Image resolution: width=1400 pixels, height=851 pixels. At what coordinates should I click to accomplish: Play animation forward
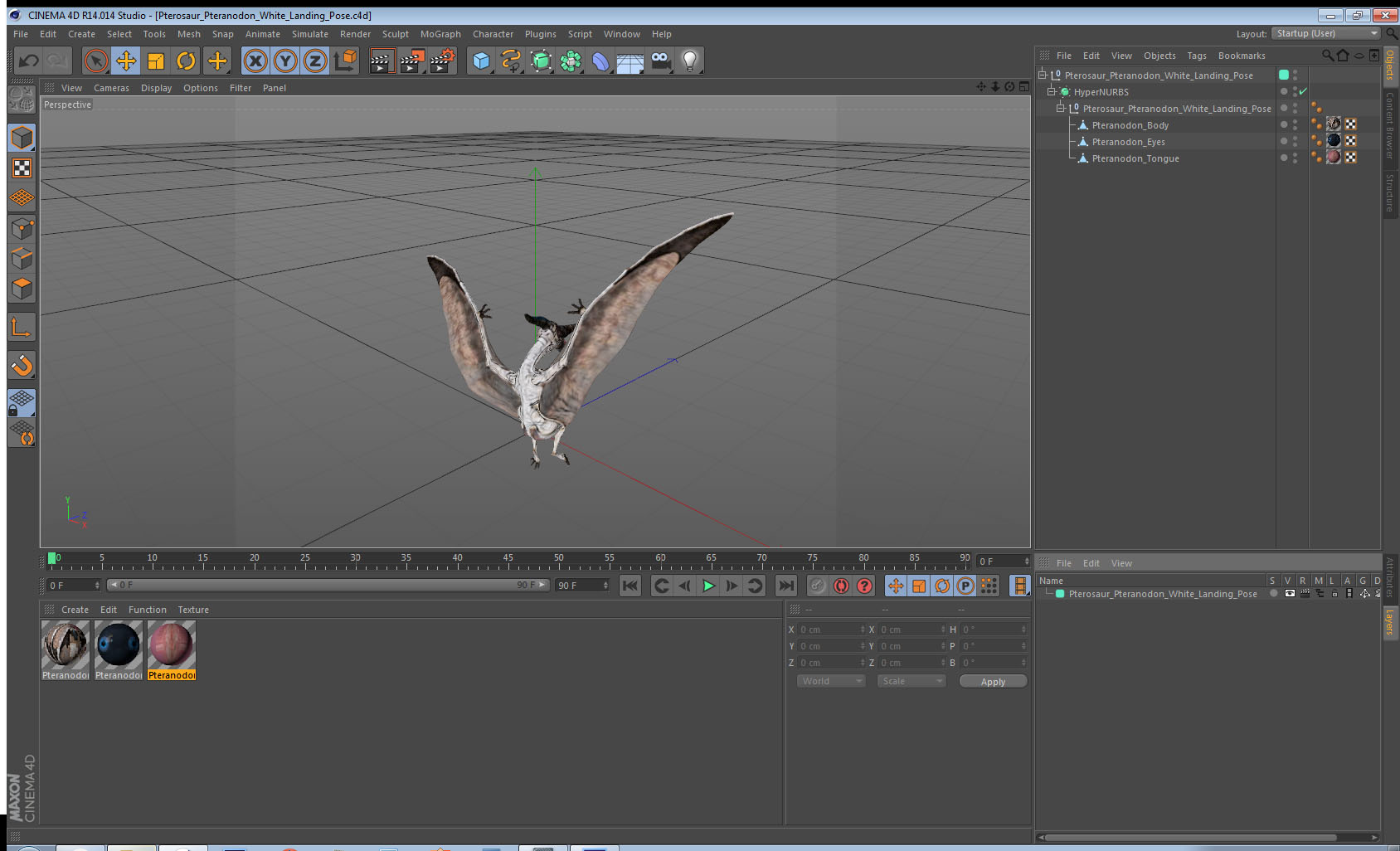pos(708,586)
